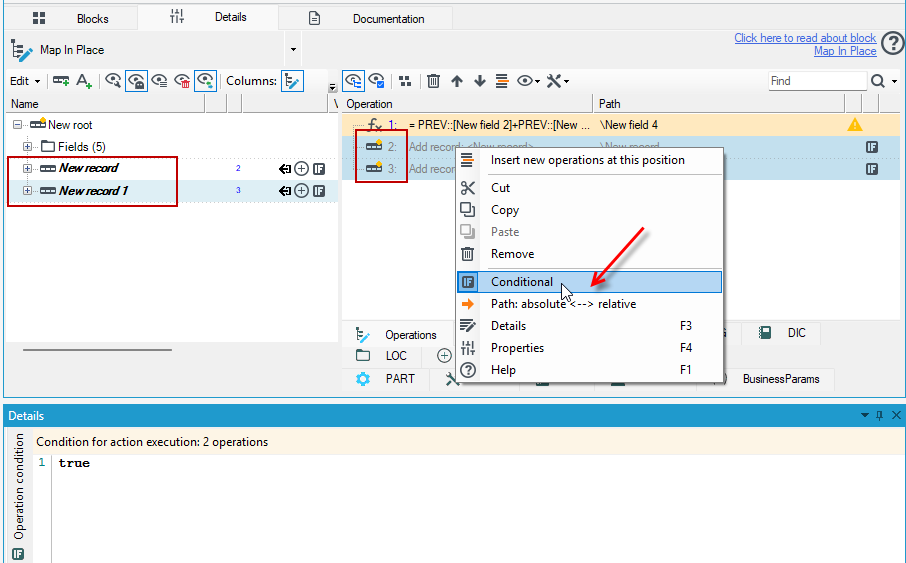Click the horizontal scrollbar below the tree

tap(97, 350)
